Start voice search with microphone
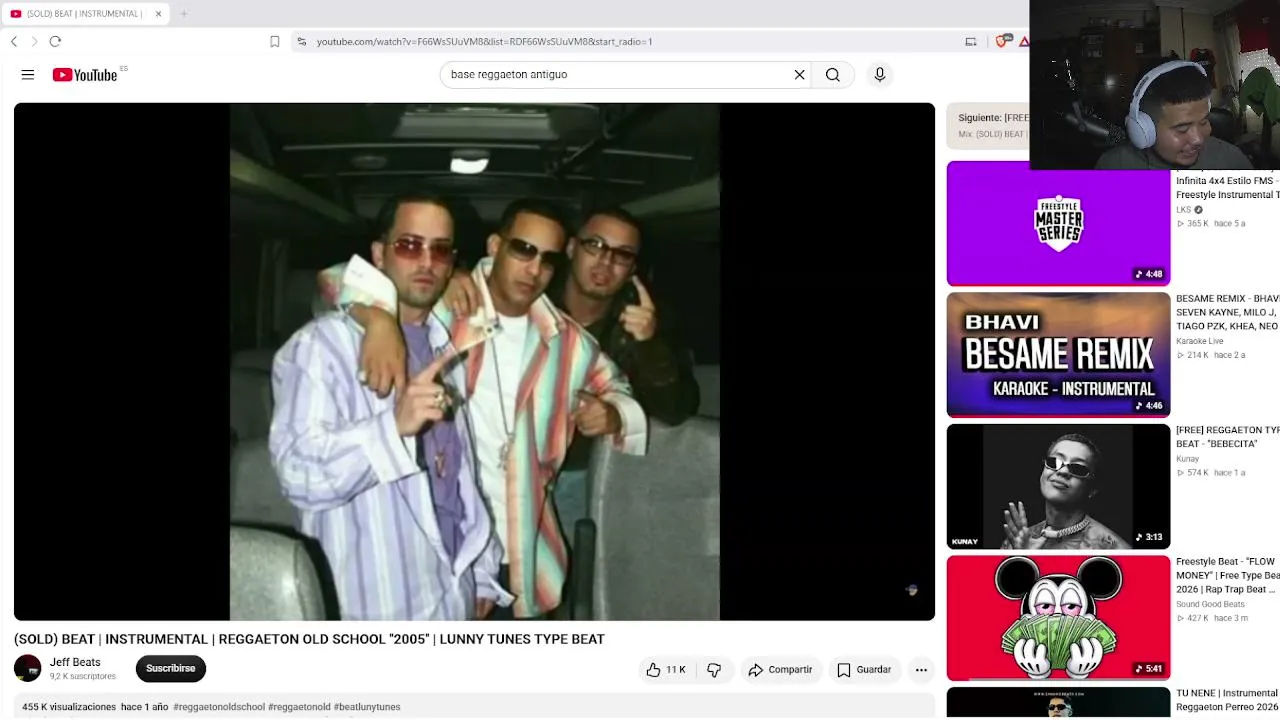Screen dimensions: 1280x720 tap(880, 75)
